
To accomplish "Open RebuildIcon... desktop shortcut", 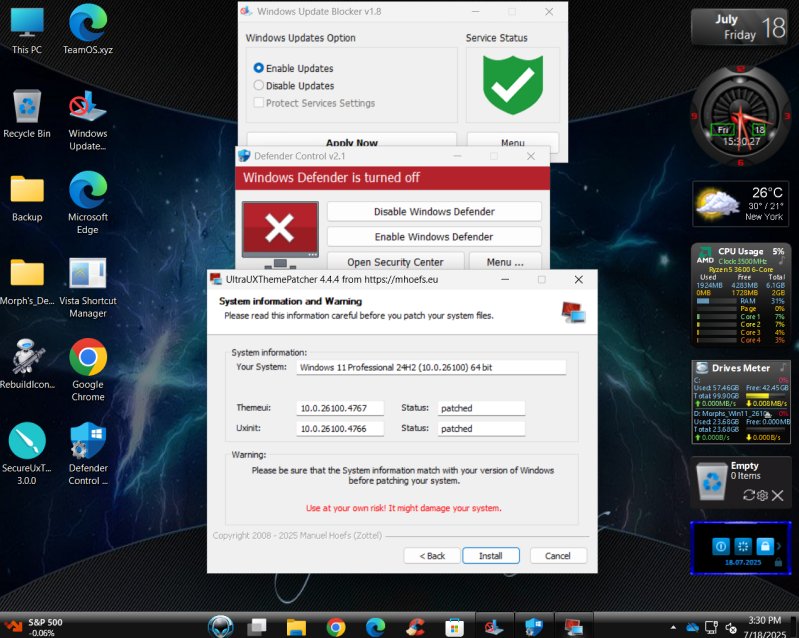I will pyautogui.click(x=27, y=365).
